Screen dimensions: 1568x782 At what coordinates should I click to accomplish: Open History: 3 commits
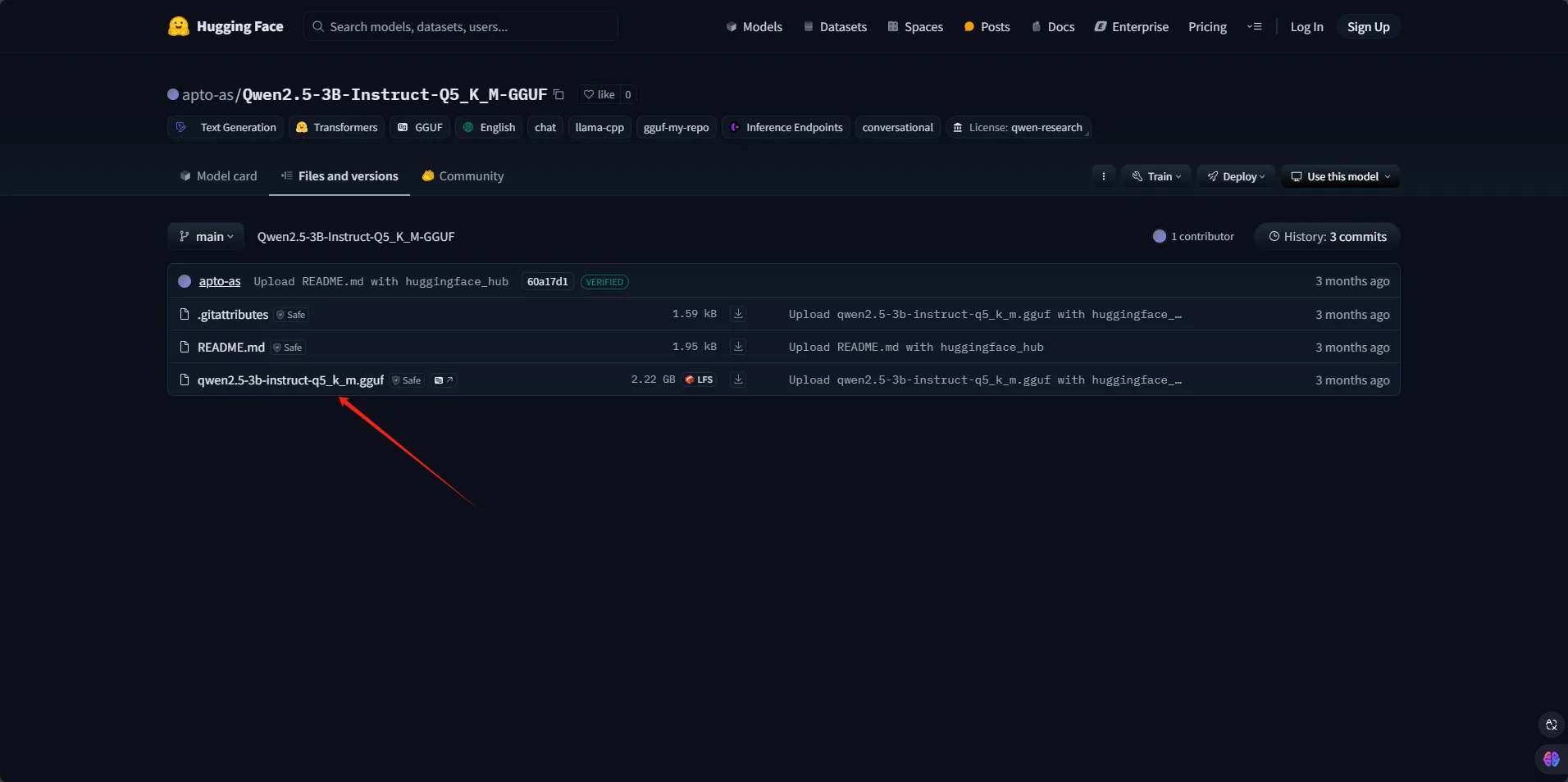point(1327,236)
